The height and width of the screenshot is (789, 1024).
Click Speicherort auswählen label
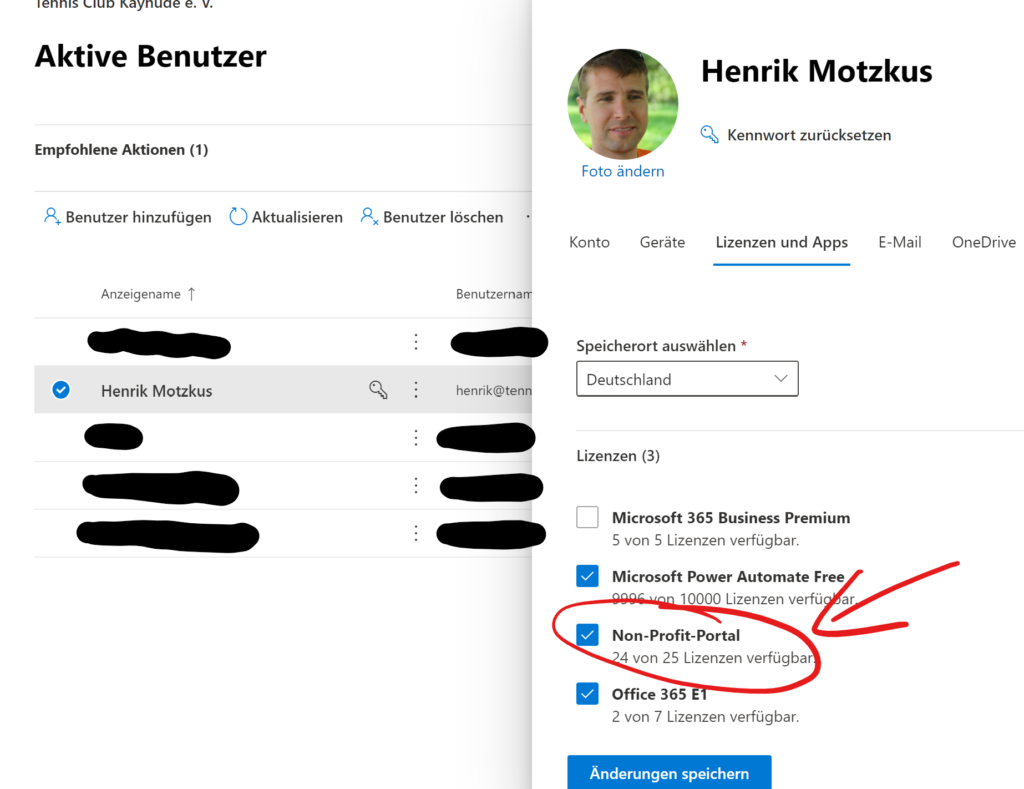tap(656, 346)
